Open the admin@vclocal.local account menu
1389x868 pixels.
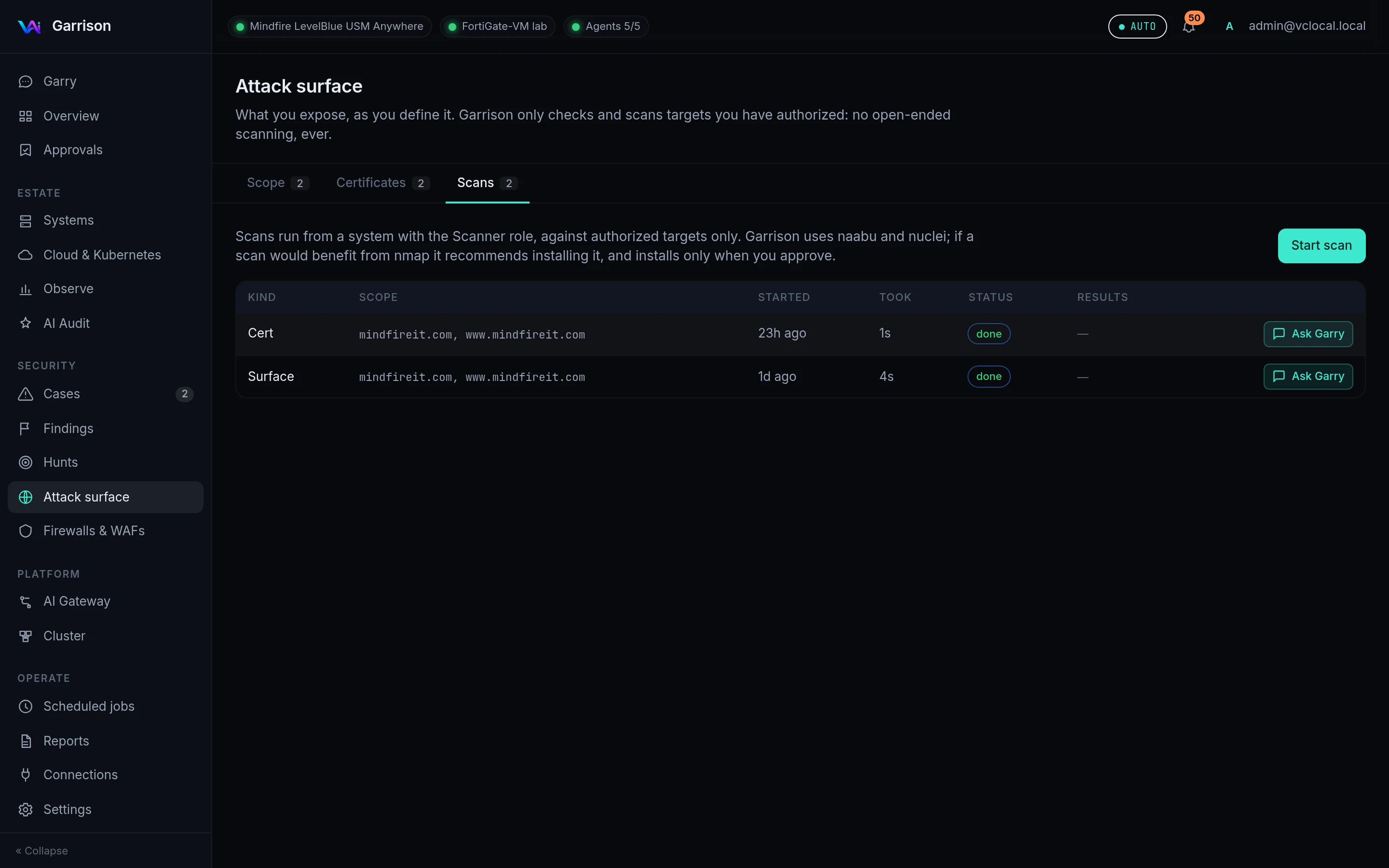(1307, 26)
